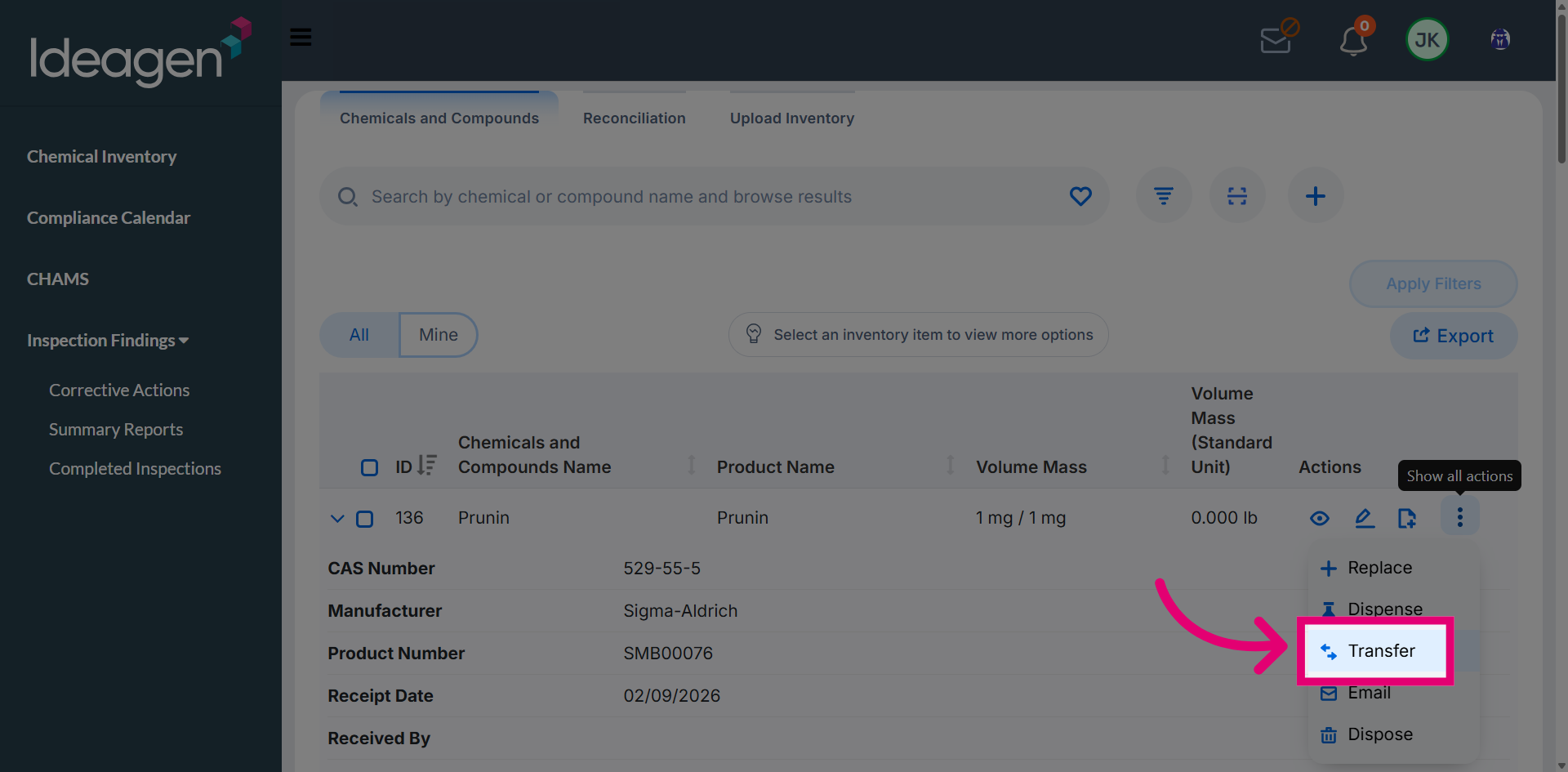Open Corrective Actions link

point(119,390)
